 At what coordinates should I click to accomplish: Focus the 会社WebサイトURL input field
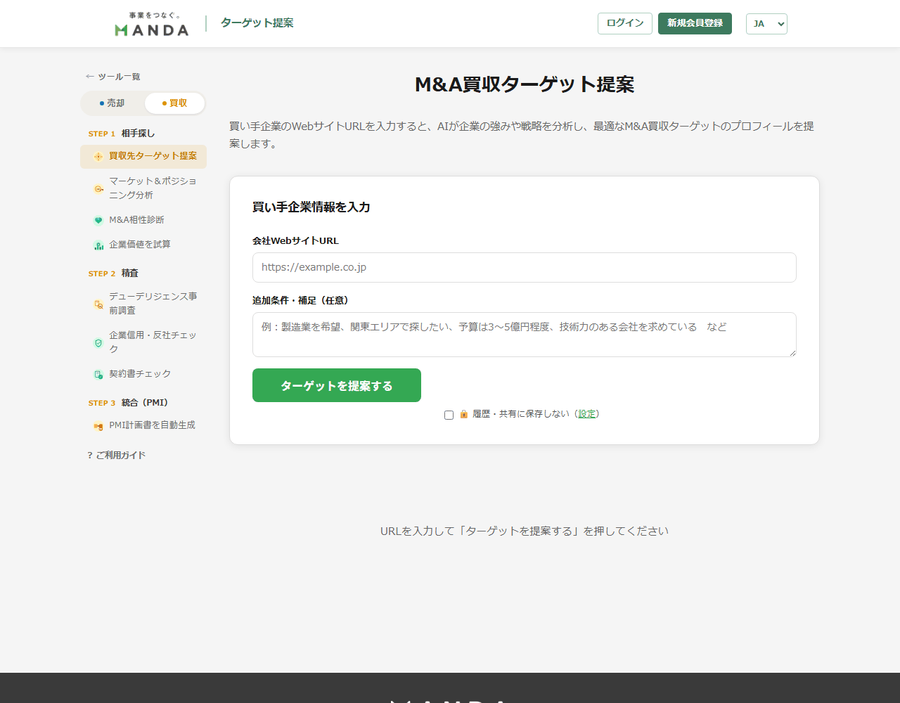point(524,267)
